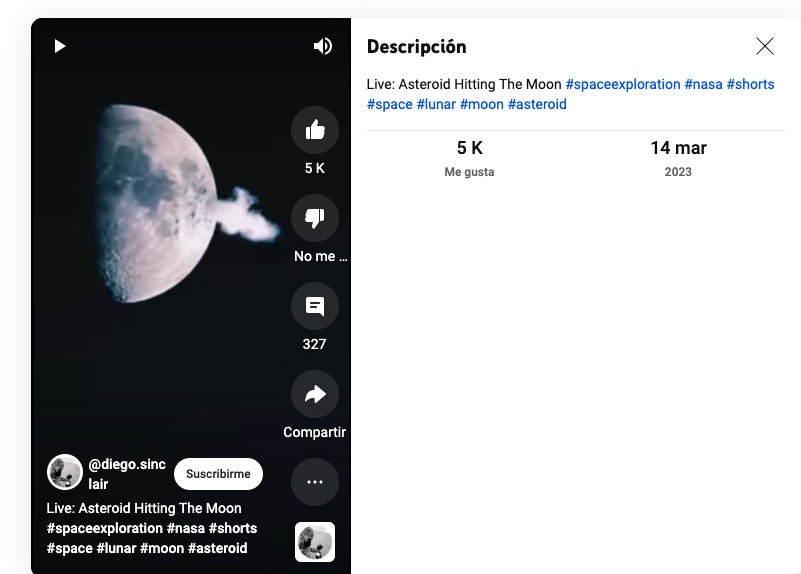This screenshot has width=801, height=574.
Task: Close the Descripción panel
Action: (x=765, y=46)
